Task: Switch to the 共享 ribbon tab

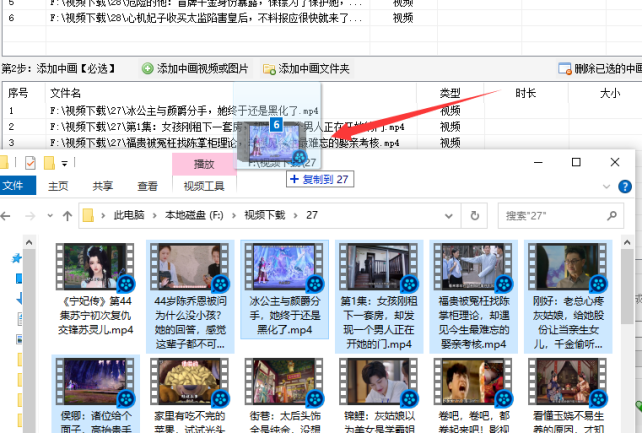Action: pyautogui.click(x=103, y=186)
